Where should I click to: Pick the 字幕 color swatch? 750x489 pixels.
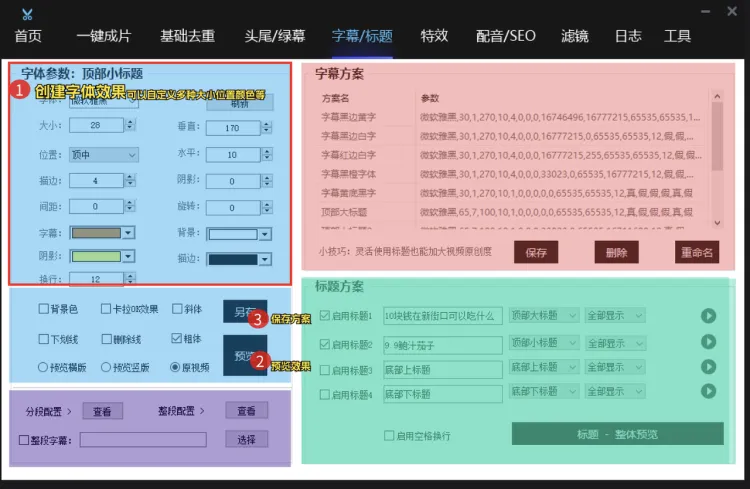pyautogui.click(x=96, y=233)
